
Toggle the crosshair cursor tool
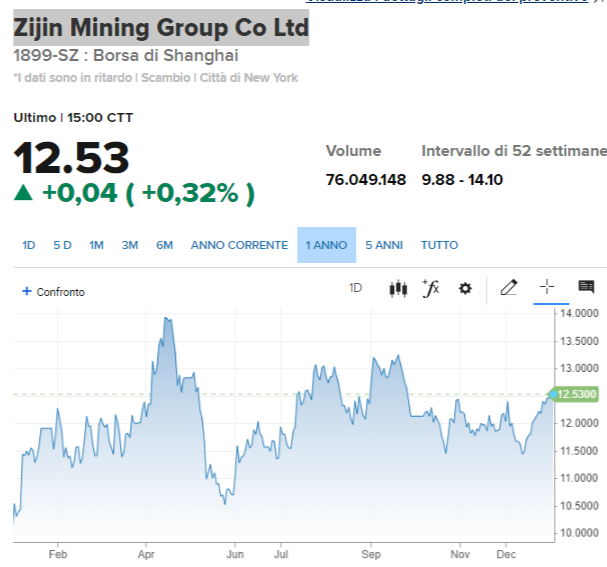[x=547, y=287]
